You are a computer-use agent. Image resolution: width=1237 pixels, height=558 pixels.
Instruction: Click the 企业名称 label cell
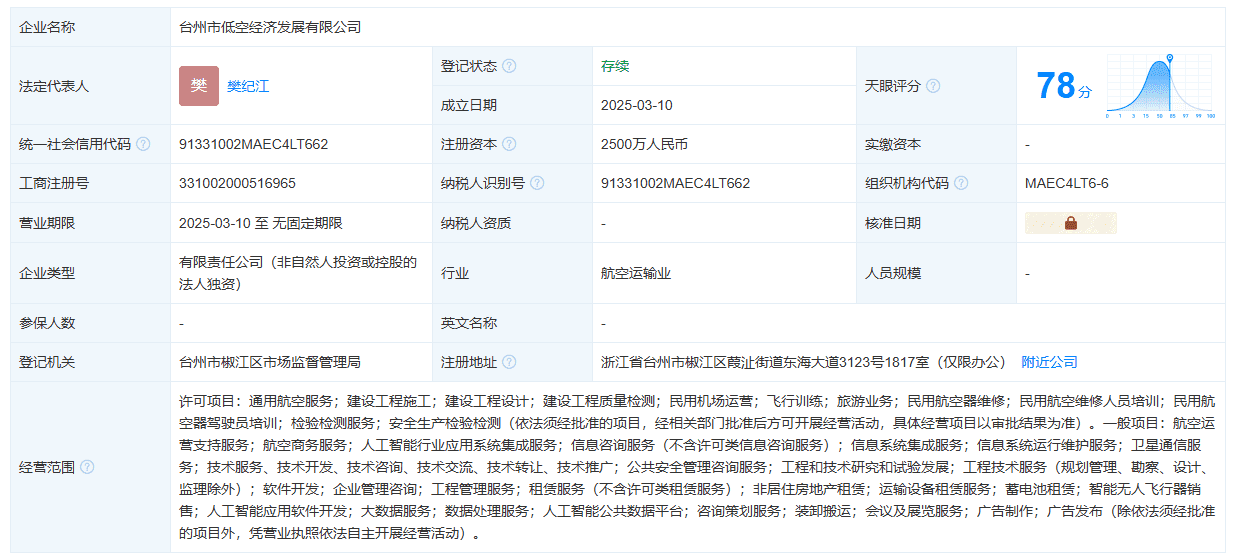(x=90, y=27)
